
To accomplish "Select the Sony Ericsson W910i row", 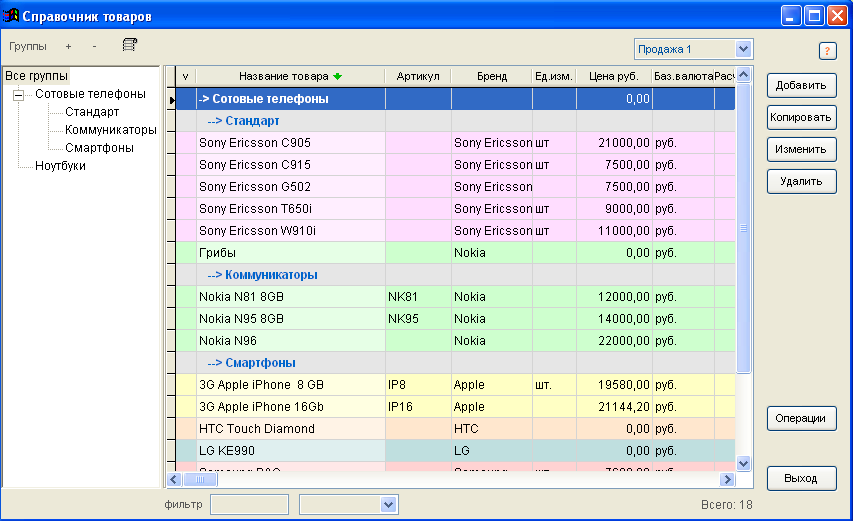I will tap(455, 231).
